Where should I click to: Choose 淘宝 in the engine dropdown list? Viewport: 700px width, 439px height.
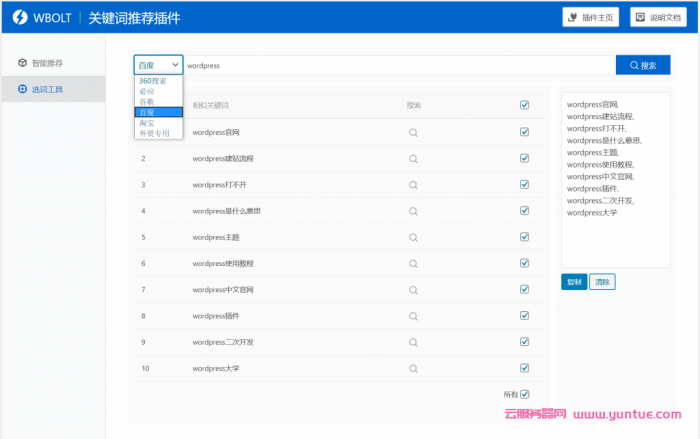147,122
